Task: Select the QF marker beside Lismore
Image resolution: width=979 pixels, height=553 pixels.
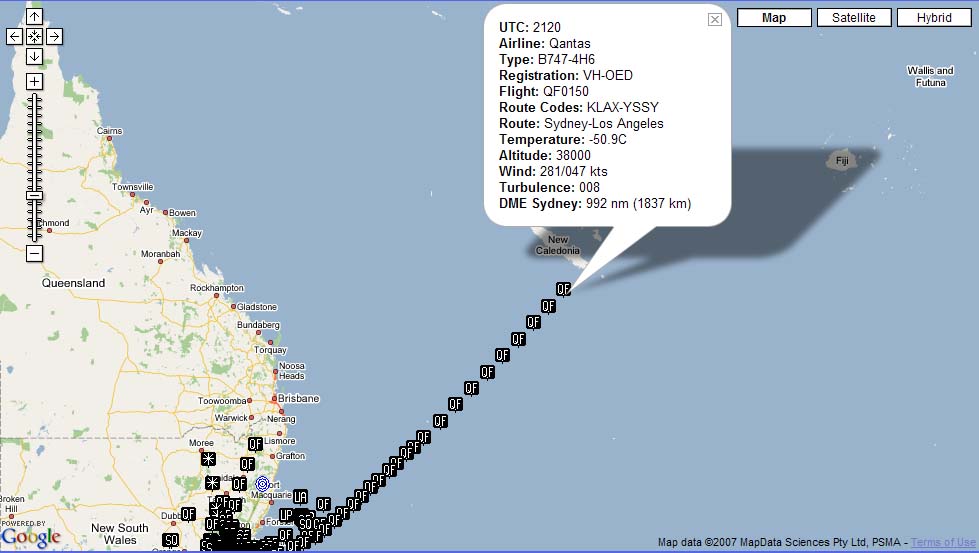Action: [255, 444]
